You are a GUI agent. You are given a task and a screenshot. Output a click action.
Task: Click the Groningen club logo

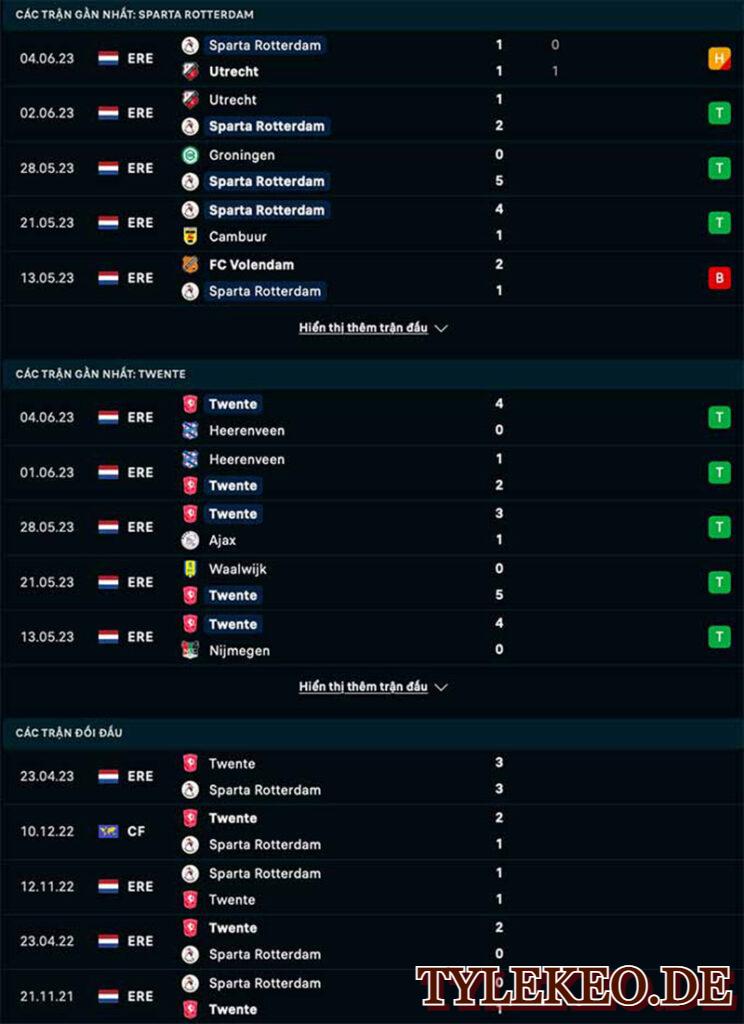coord(190,155)
